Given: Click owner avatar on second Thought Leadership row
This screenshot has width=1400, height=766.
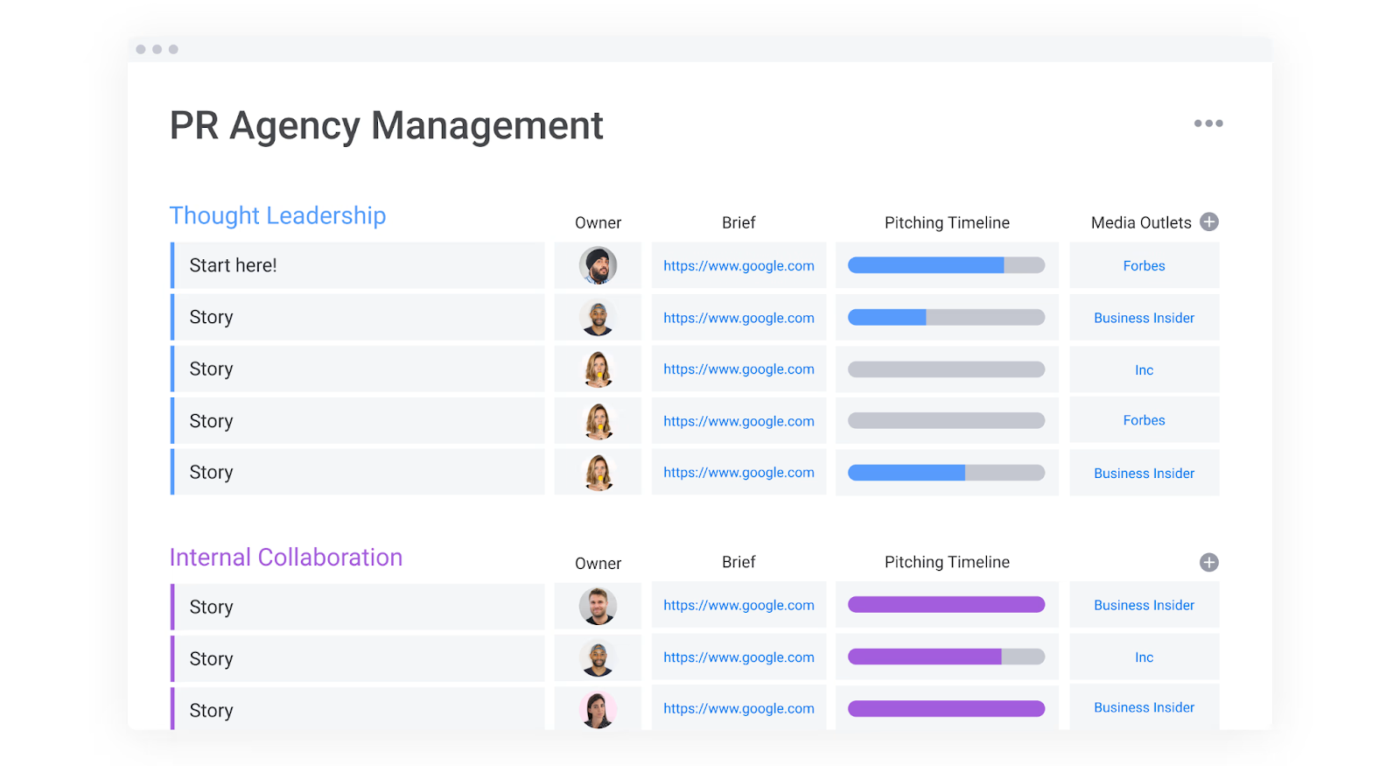Looking at the screenshot, I should 598,318.
